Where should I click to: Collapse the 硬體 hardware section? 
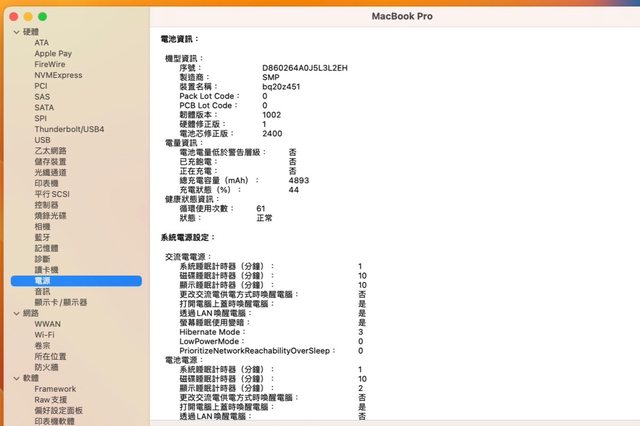[x=14, y=33]
